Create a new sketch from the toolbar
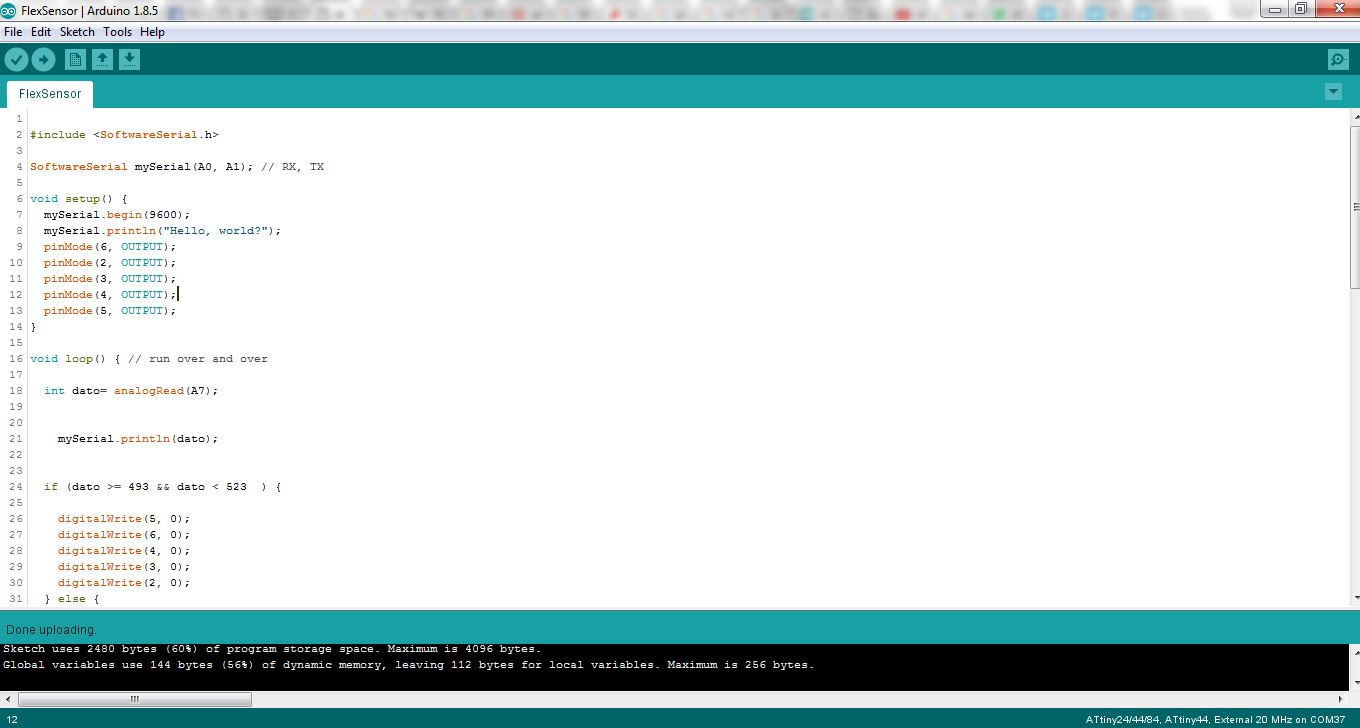 pyautogui.click(x=75, y=60)
